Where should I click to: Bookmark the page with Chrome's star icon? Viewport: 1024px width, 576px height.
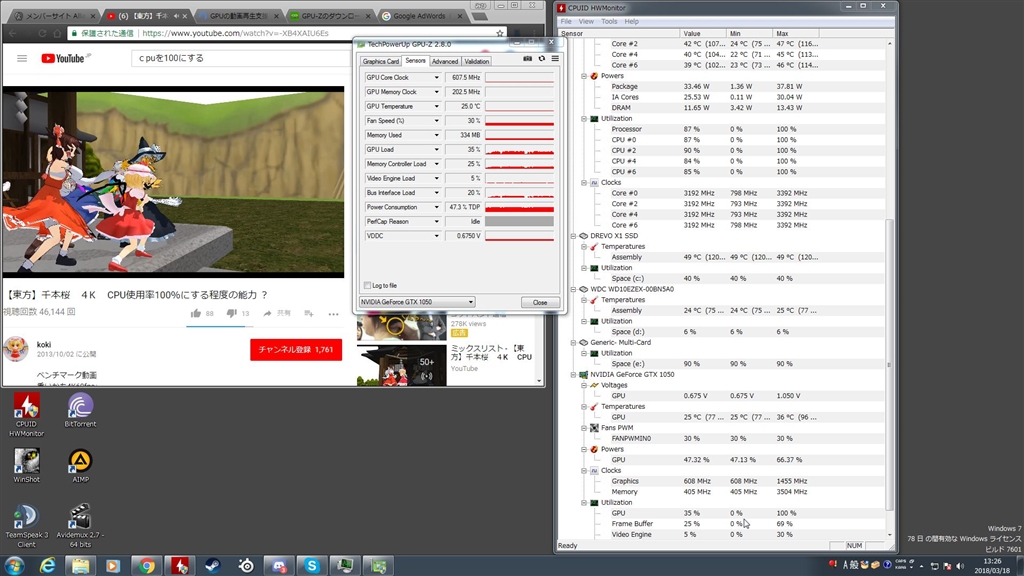point(500,33)
